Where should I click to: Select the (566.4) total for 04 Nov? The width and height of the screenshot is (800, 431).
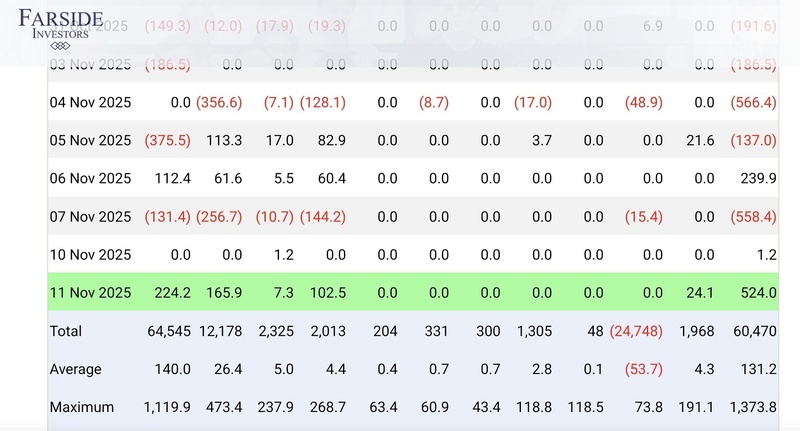[x=753, y=103]
